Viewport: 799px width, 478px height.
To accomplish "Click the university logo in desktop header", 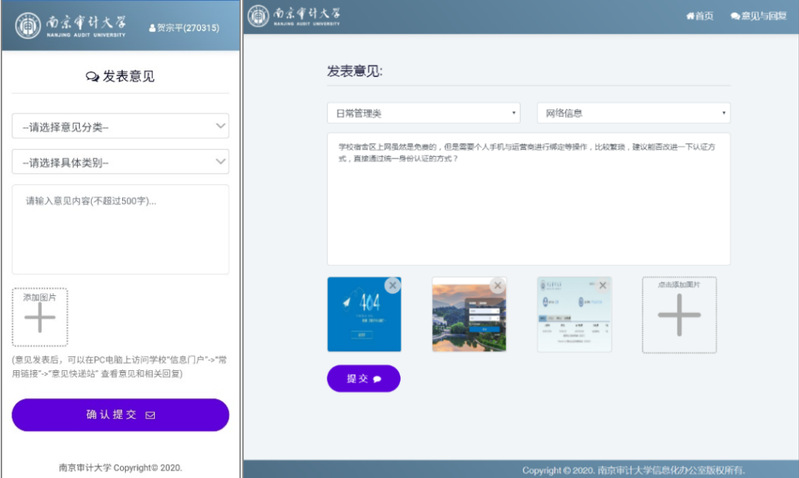I will coord(299,16).
